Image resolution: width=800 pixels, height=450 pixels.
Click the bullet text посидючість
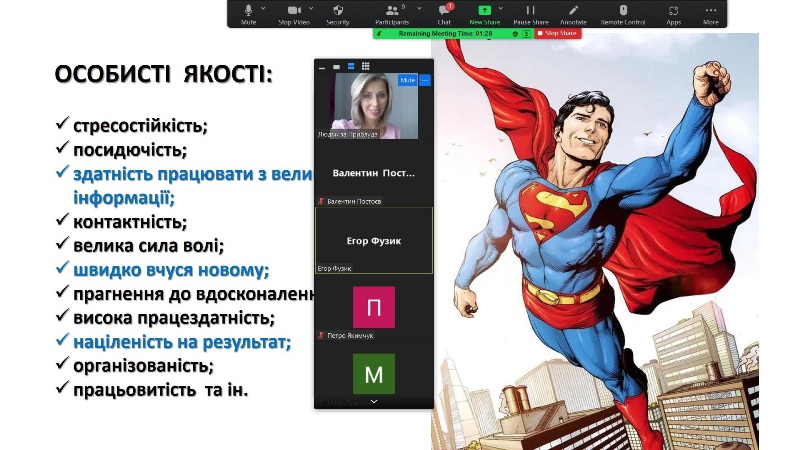point(130,150)
